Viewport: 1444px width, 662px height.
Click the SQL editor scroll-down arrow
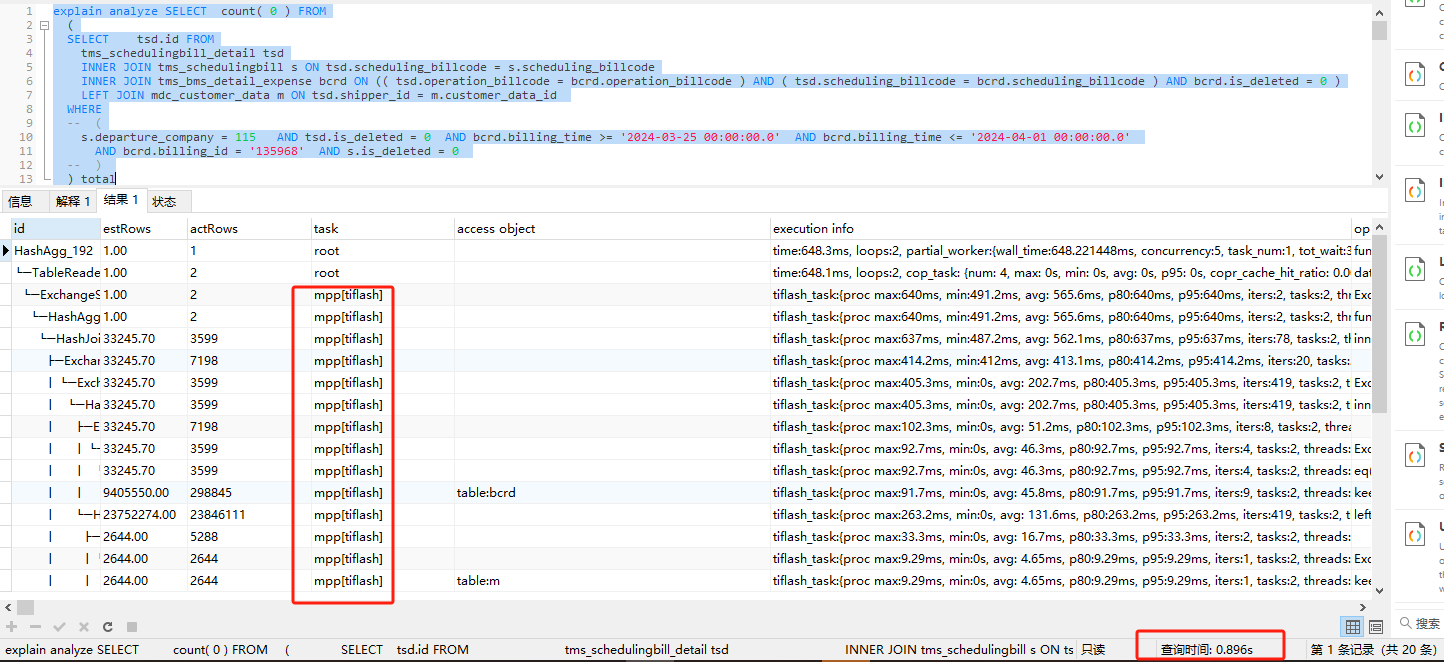(x=1379, y=176)
